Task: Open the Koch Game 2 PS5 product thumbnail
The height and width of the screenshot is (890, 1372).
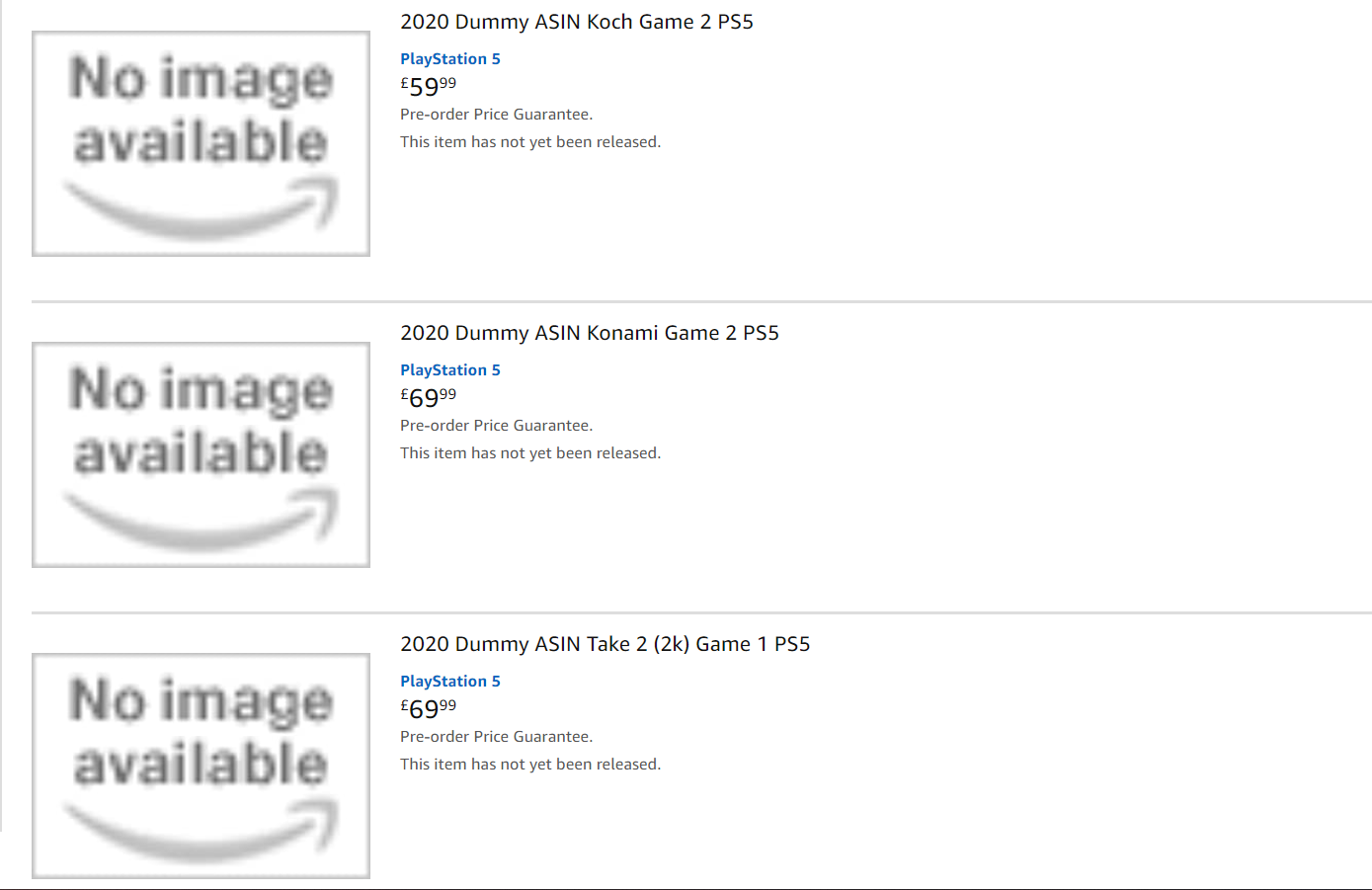Action: coord(201,143)
